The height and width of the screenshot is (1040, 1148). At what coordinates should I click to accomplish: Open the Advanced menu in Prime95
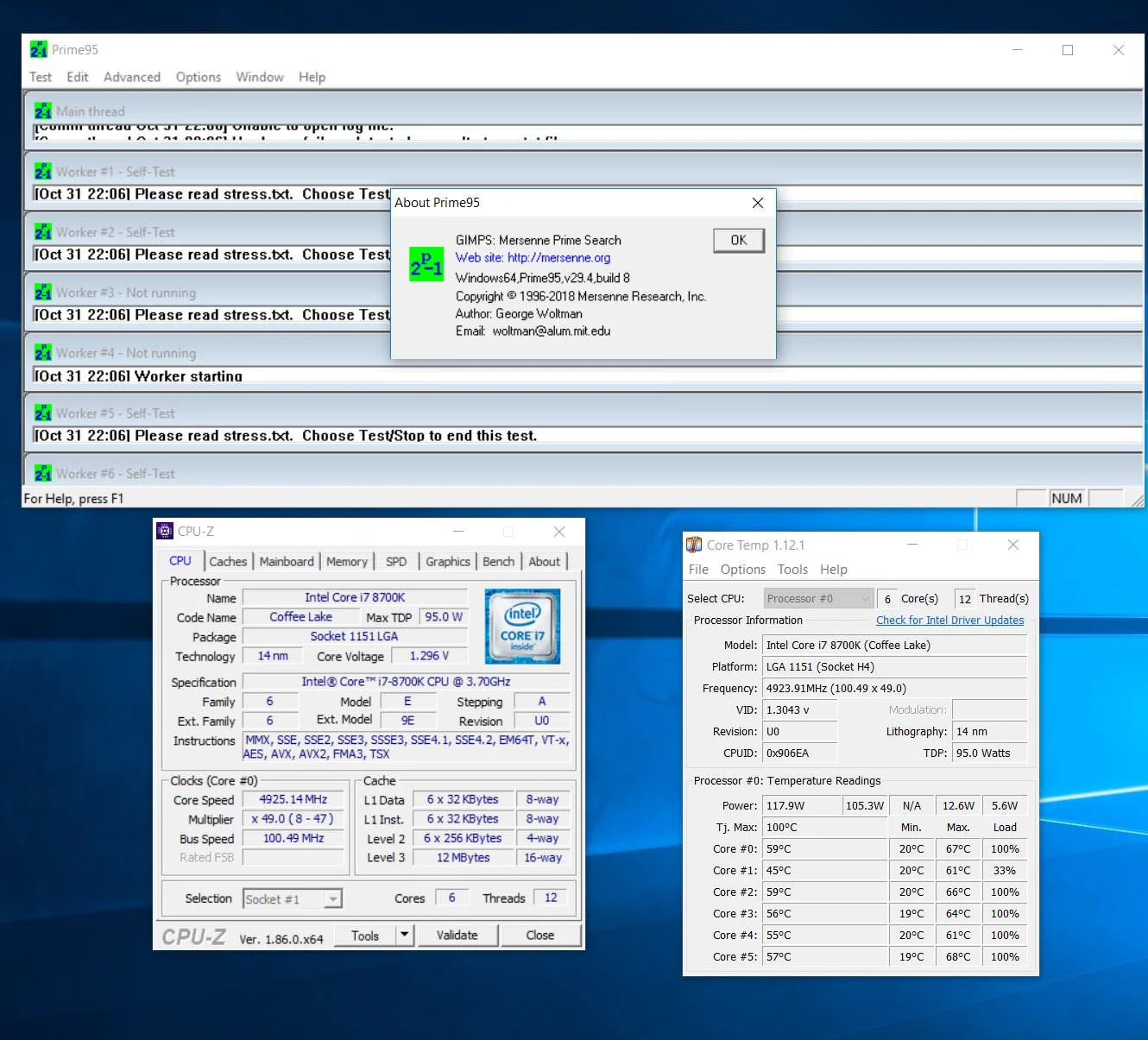coord(132,77)
